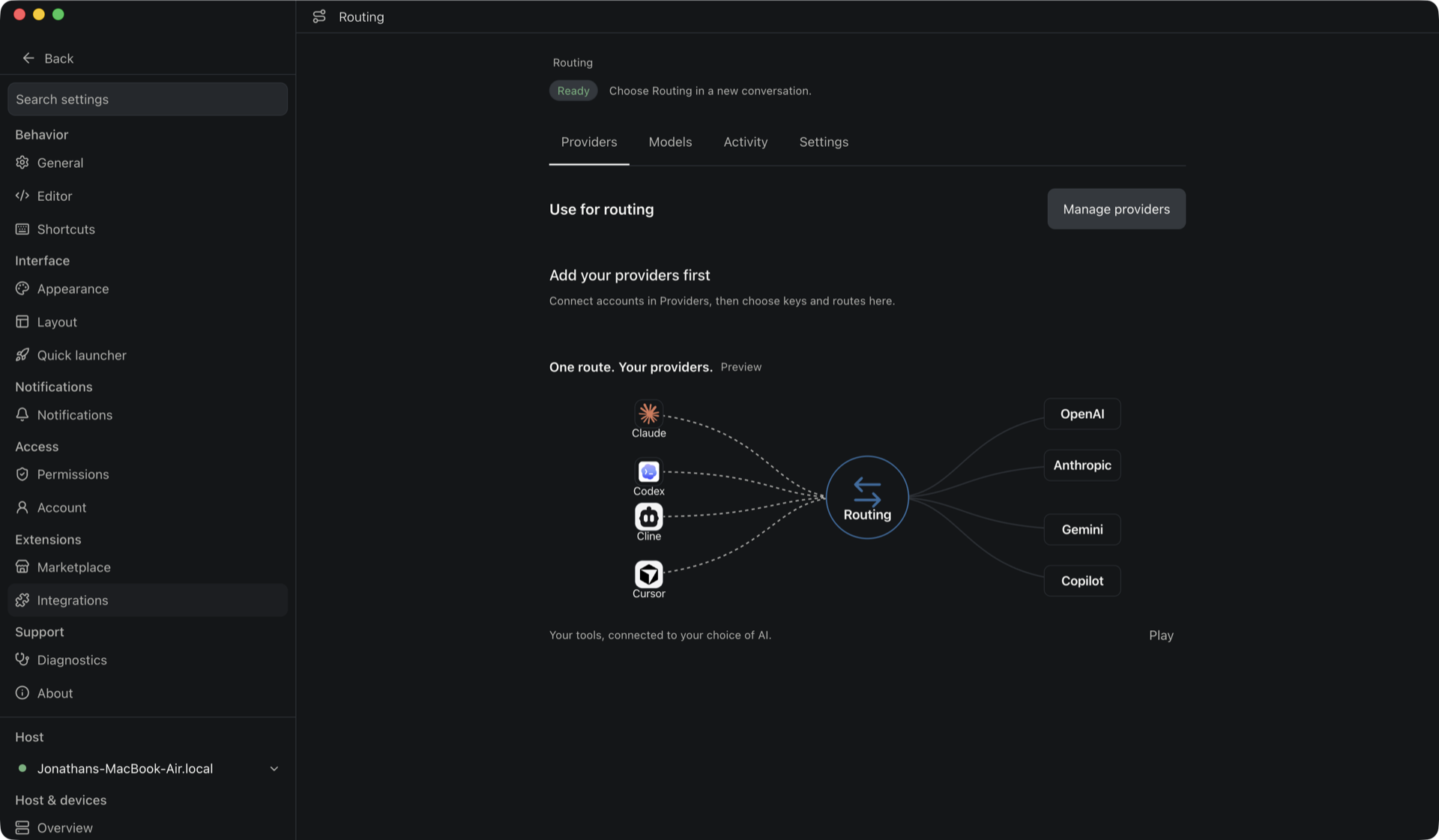
Task: Click the 'Host & devices' section label
Action: [x=61, y=800]
